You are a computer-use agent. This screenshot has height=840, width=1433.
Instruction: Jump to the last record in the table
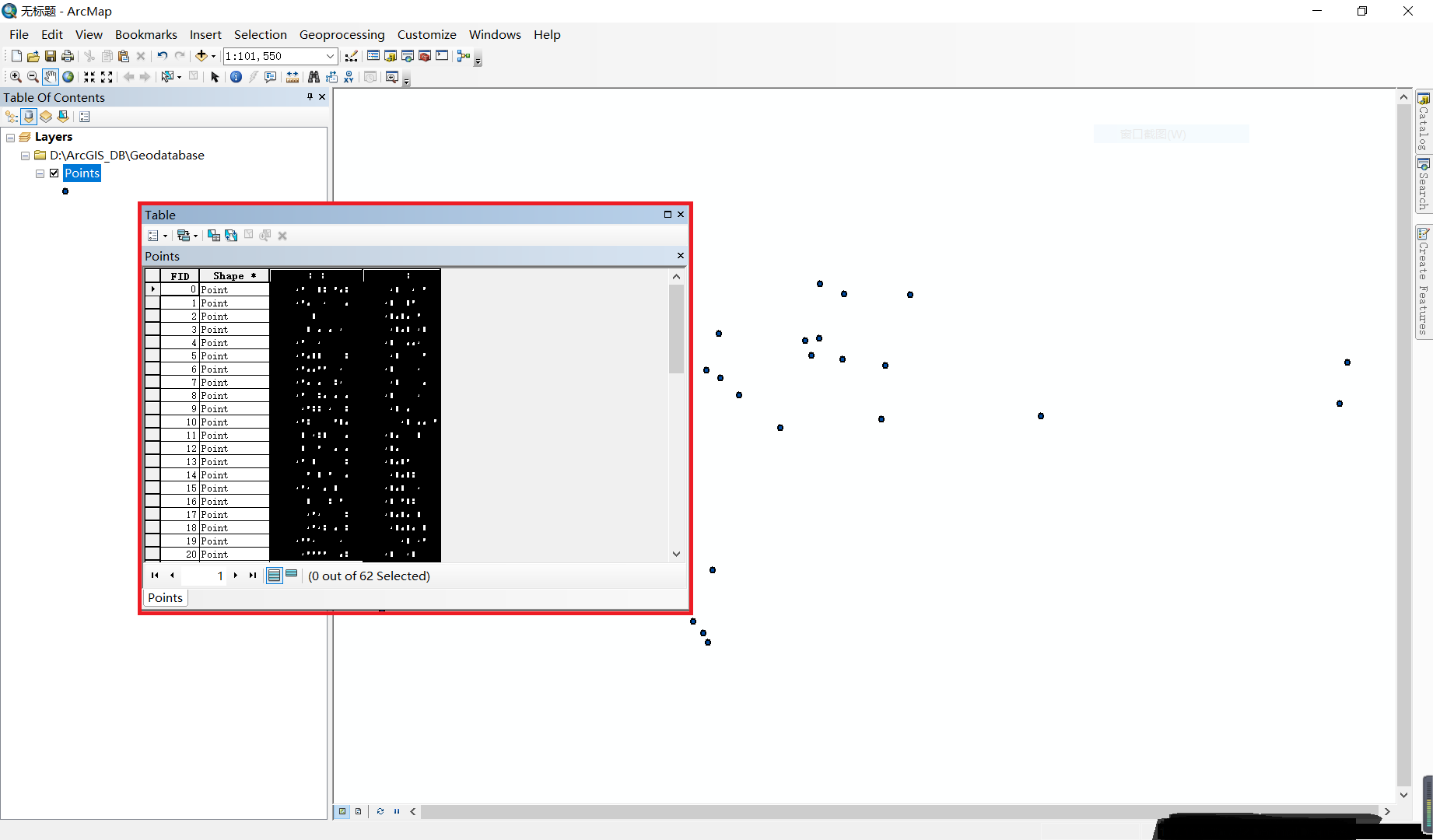click(x=252, y=576)
